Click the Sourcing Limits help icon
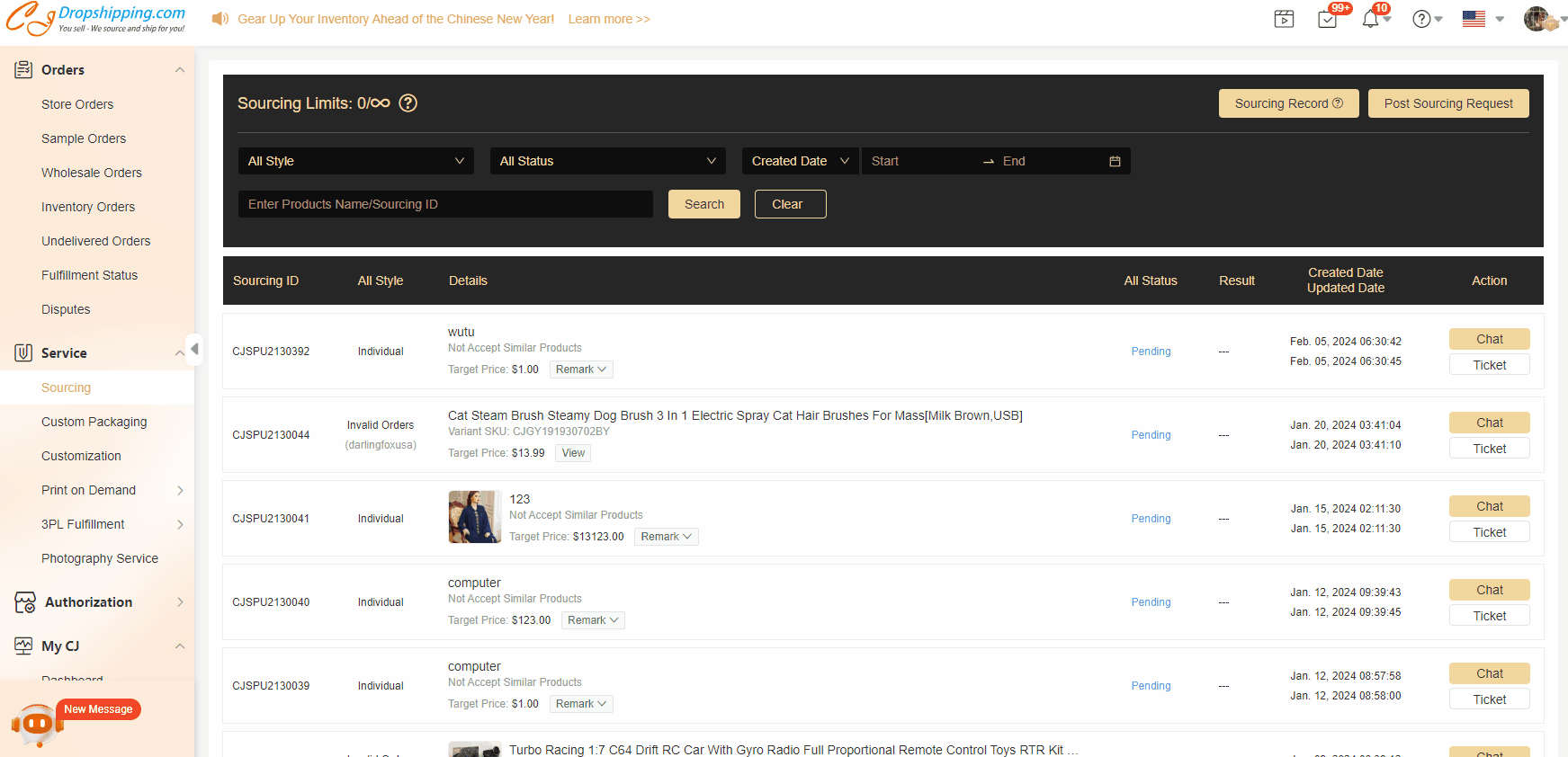Screen dimensions: 1568x757 click(x=408, y=103)
